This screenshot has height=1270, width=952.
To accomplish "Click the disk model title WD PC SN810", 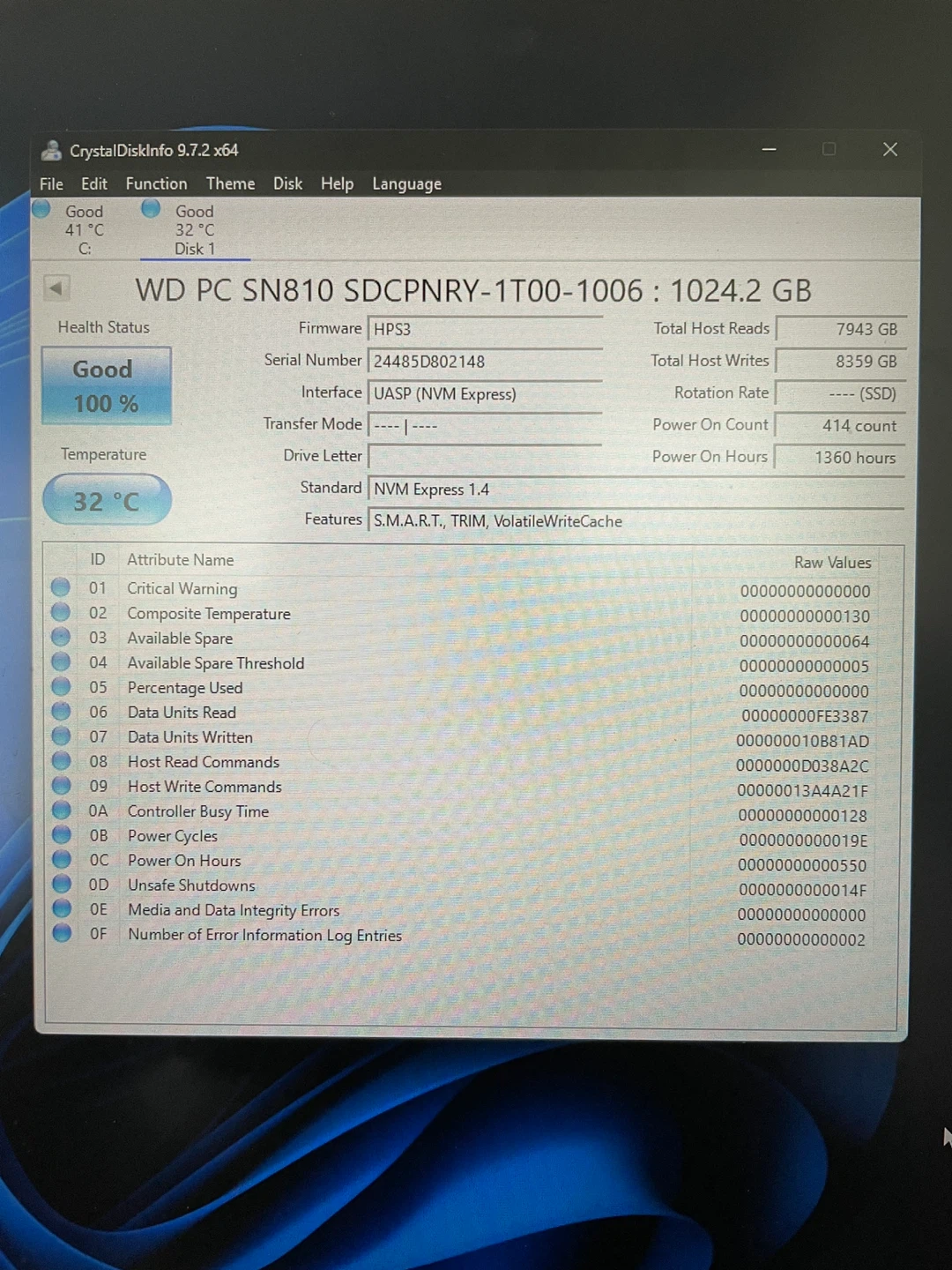I will point(473,290).
